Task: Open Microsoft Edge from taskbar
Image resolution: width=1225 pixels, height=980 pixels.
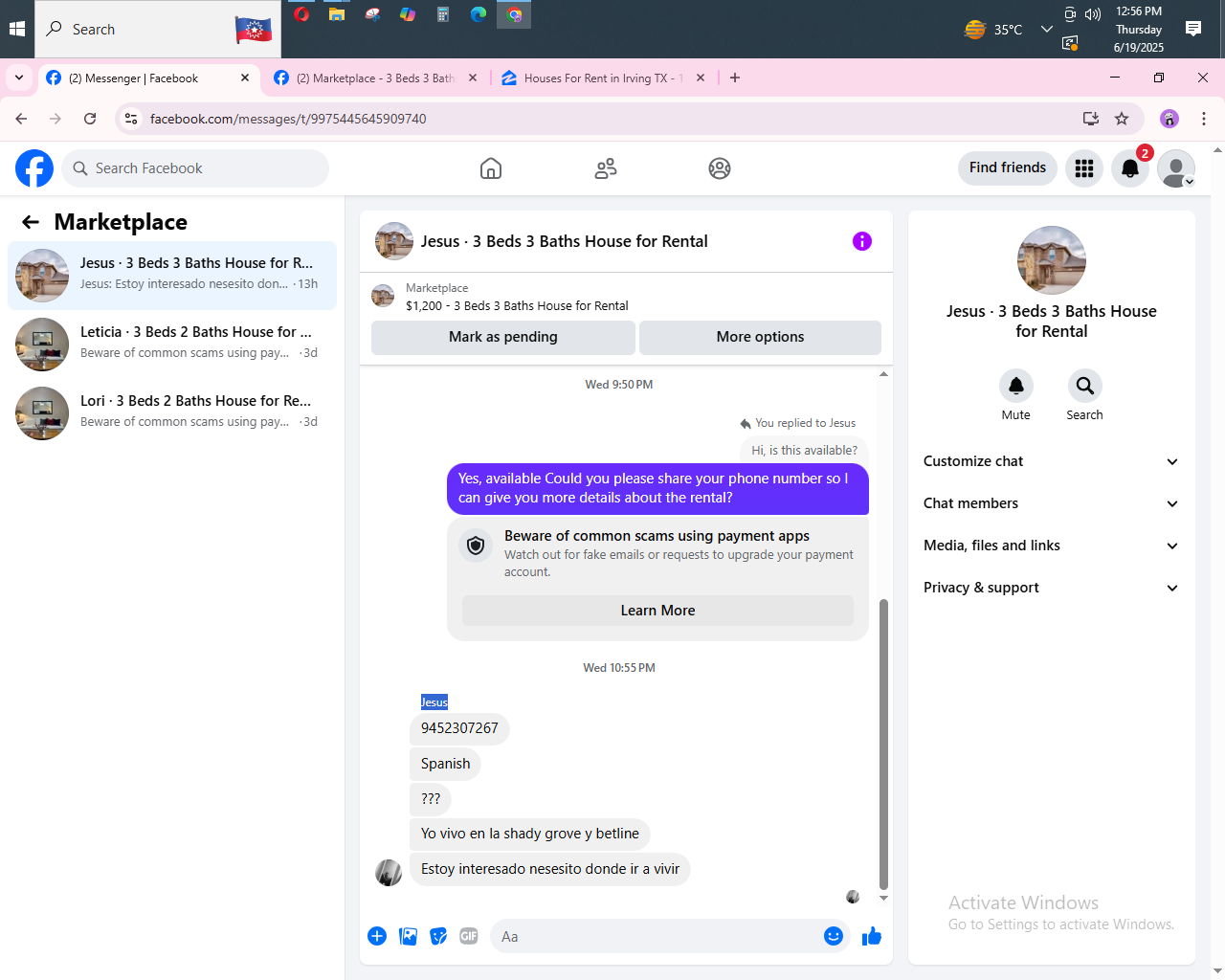Action: [x=479, y=14]
